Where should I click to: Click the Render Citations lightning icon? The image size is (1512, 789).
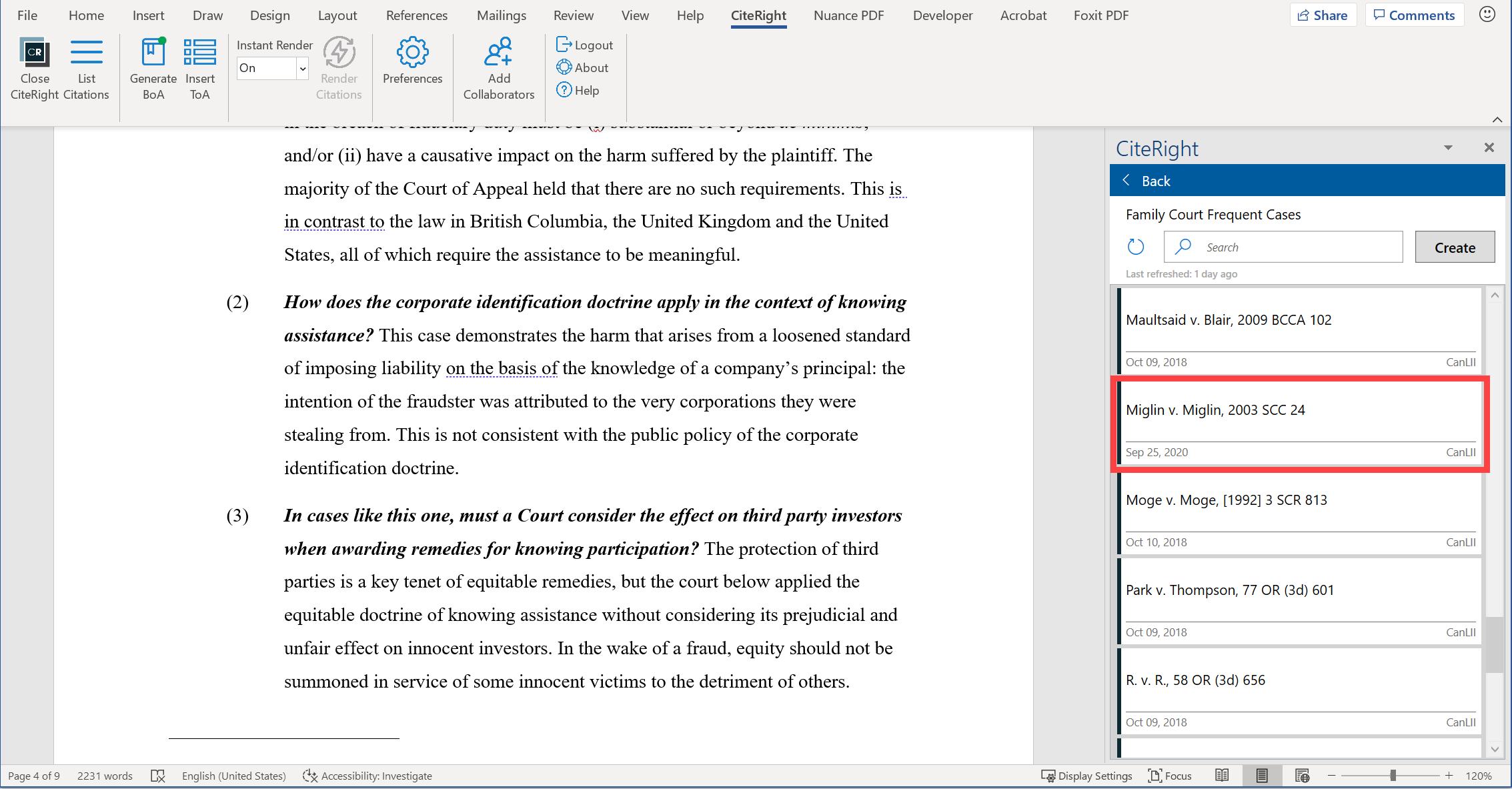click(x=339, y=52)
